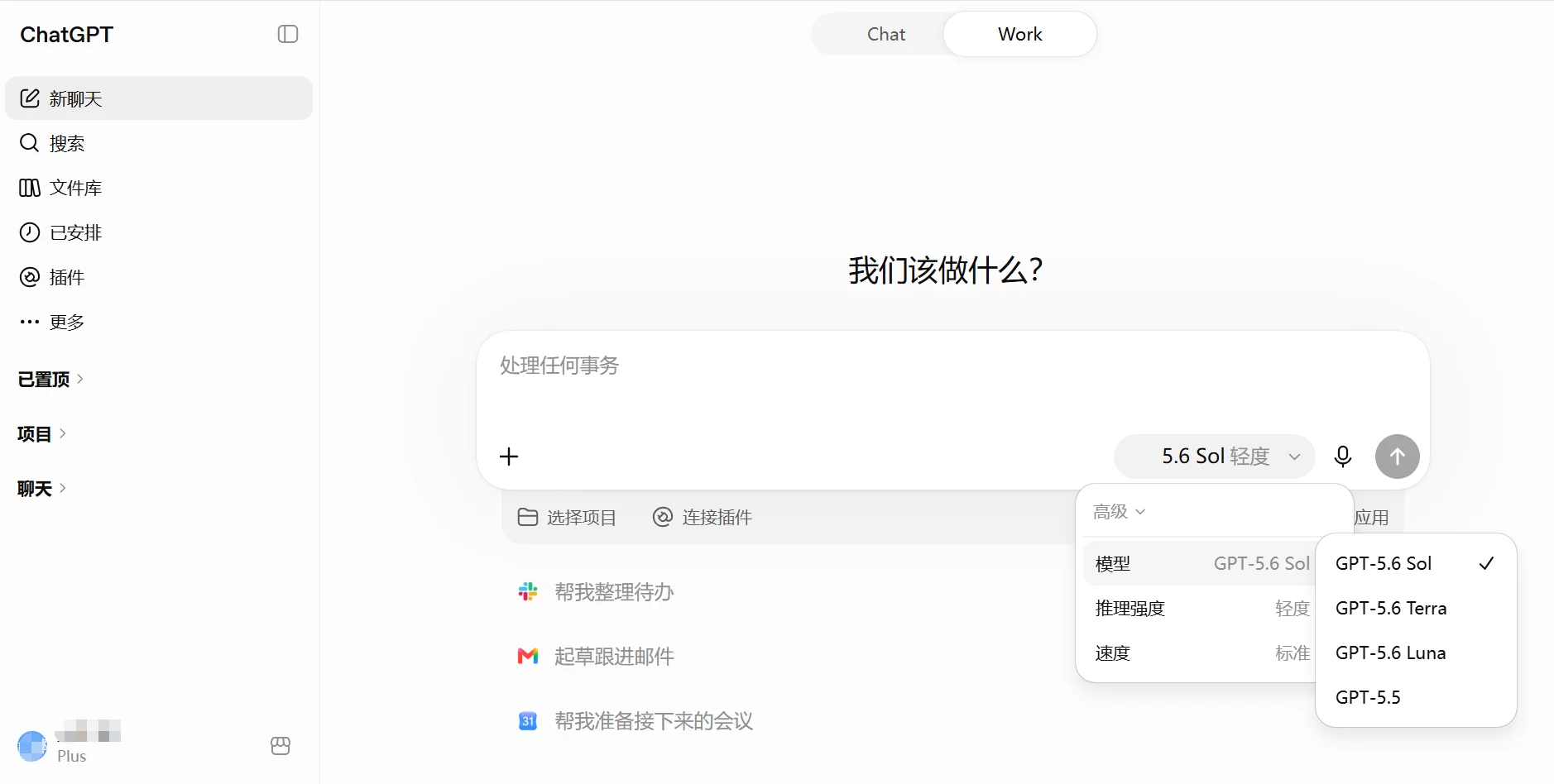The image size is (1554, 784).
Task: Click the search magnifier icon
Action: click(x=30, y=143)
